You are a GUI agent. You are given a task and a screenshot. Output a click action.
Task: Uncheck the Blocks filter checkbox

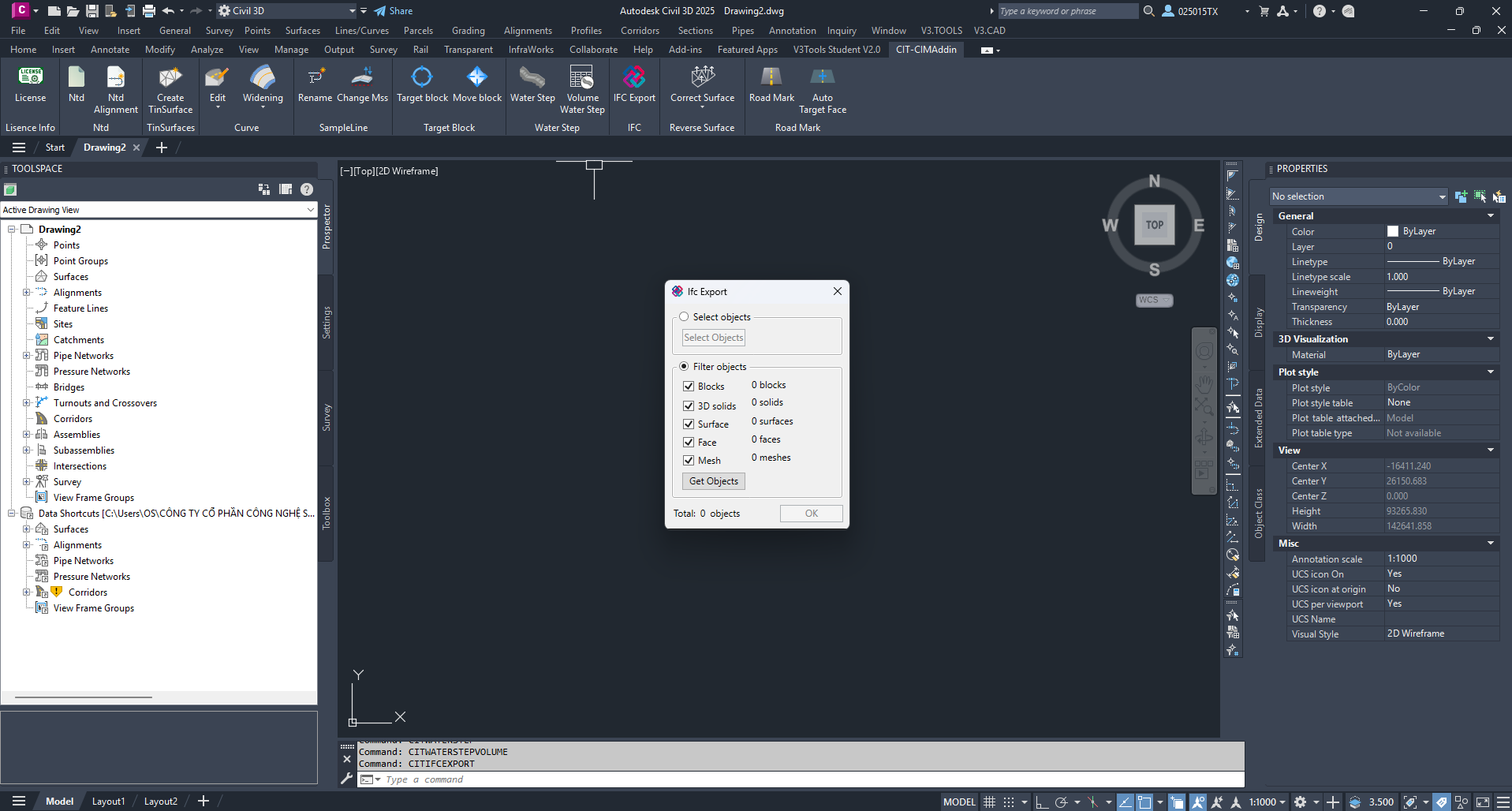[x=689, y=387]
